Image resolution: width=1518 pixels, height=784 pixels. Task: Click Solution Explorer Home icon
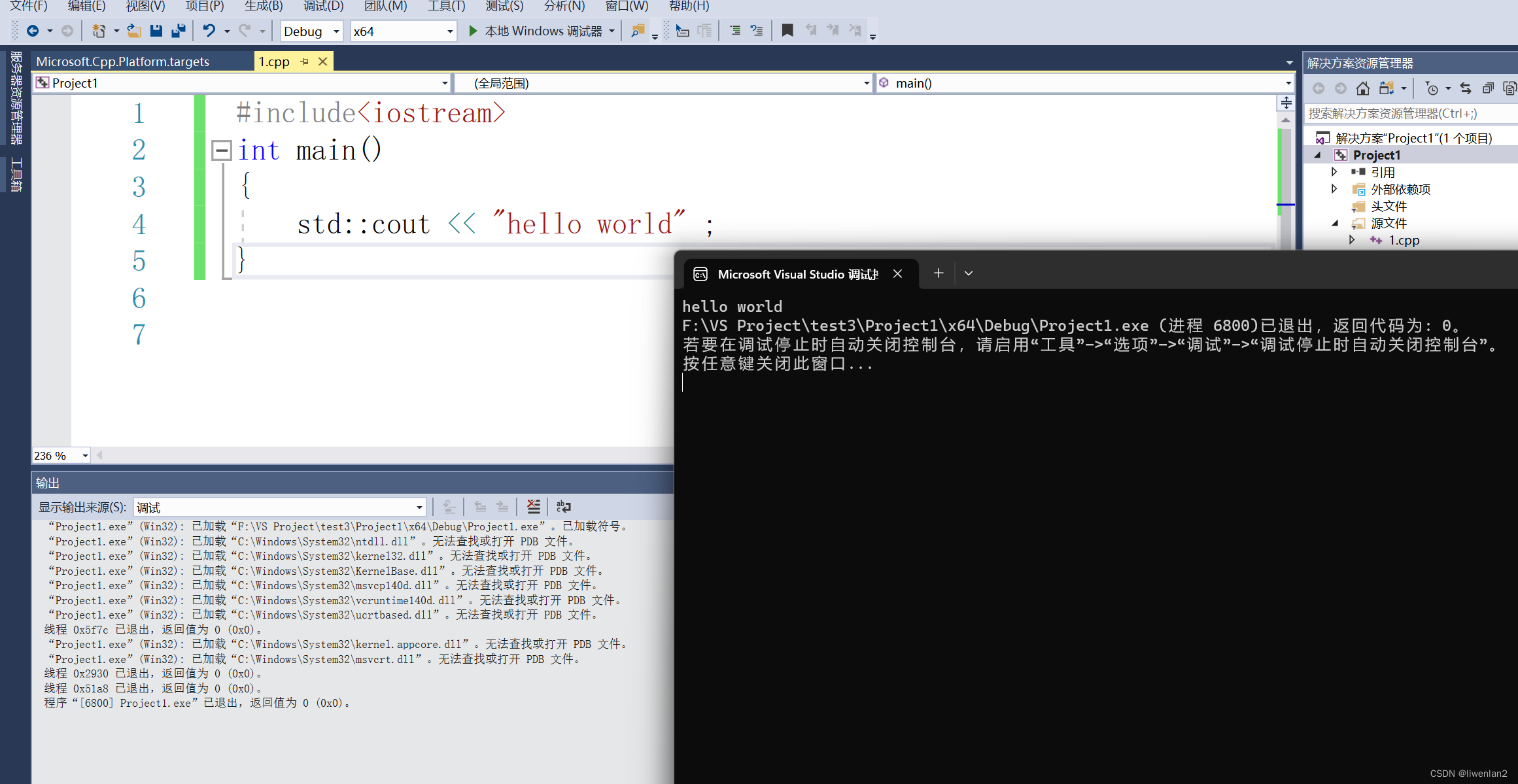1362,88
